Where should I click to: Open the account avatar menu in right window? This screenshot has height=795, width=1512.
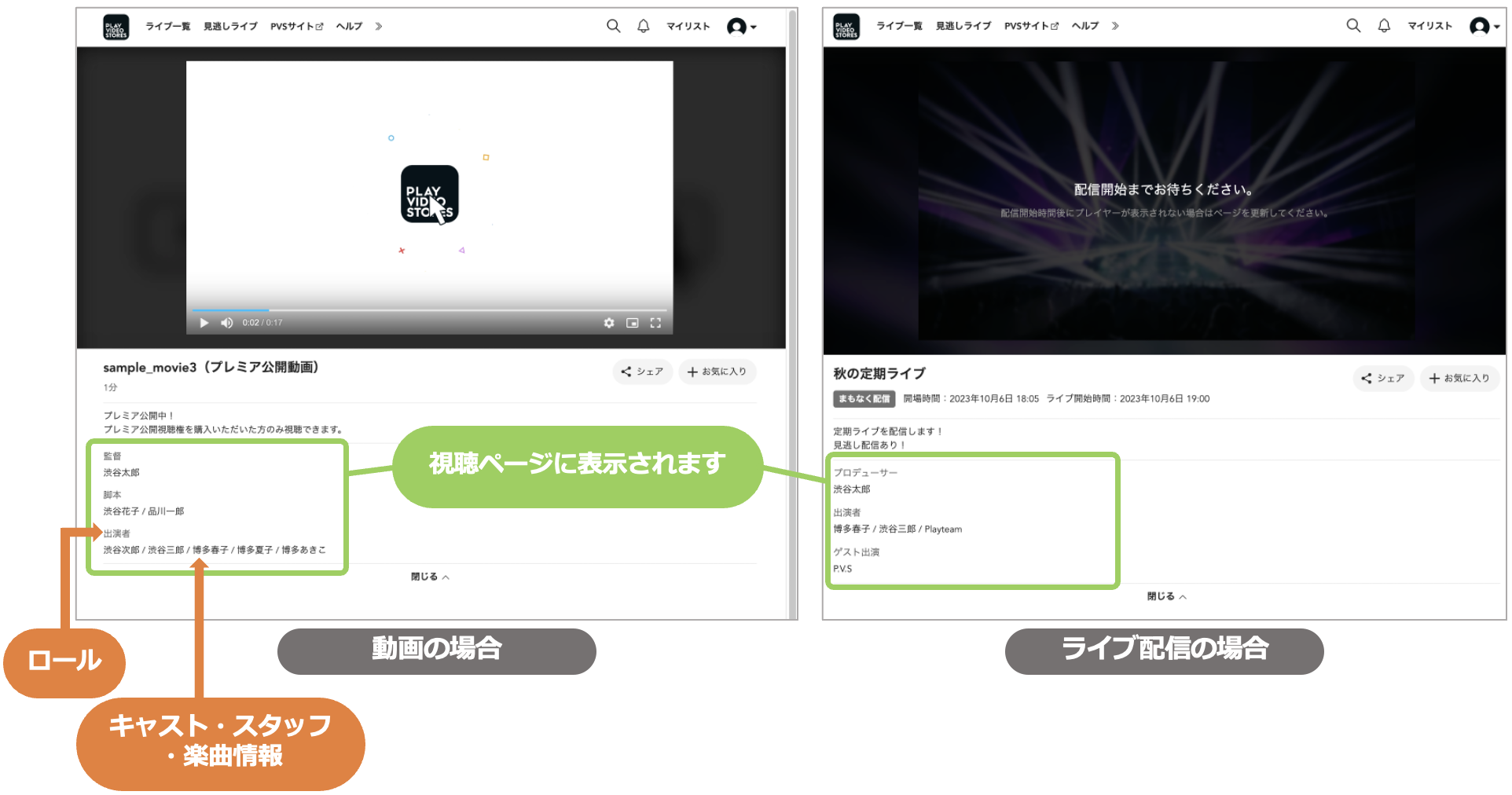click(1484, 27)
